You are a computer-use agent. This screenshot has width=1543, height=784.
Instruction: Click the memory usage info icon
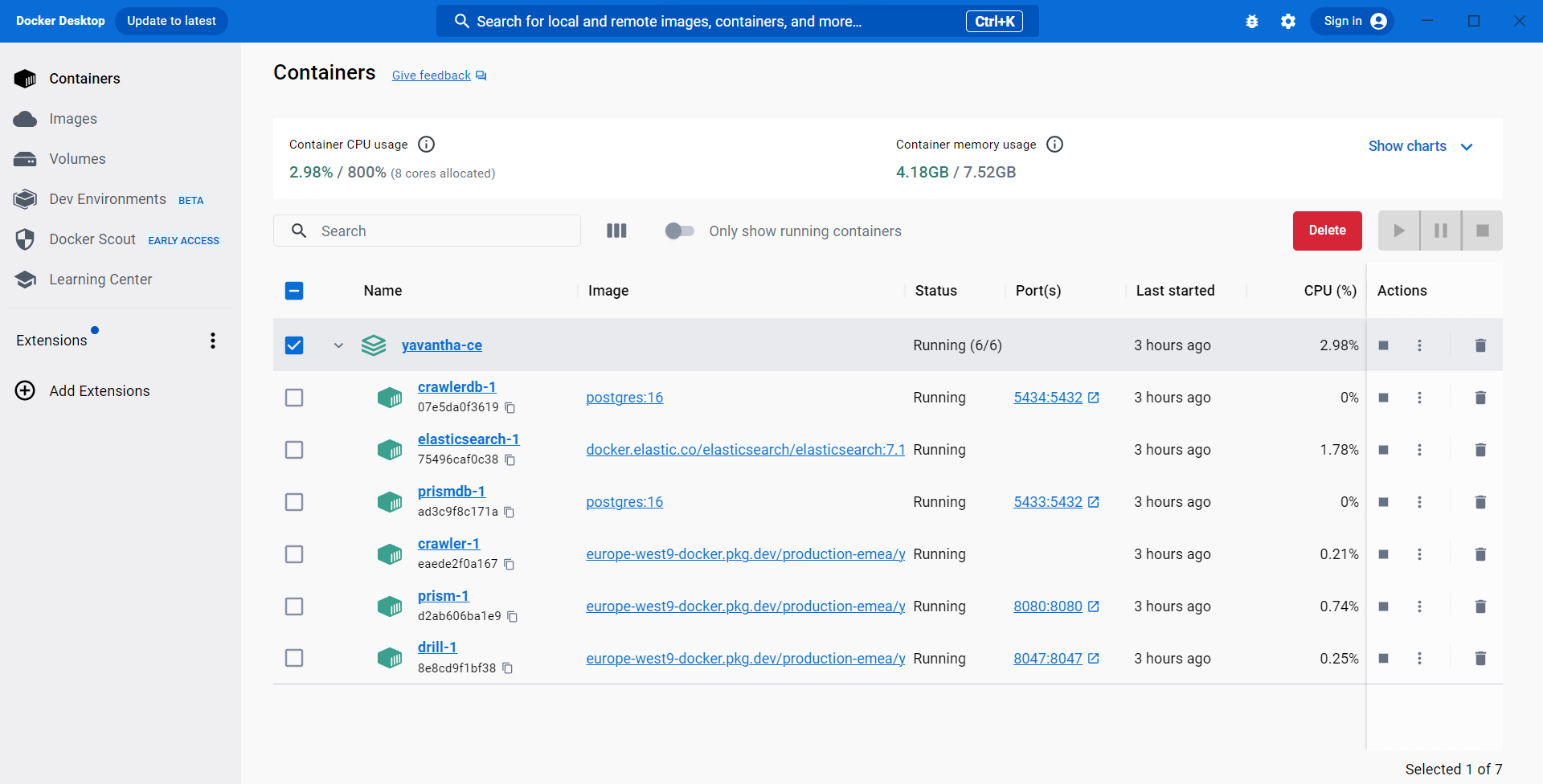point(1055,145)
